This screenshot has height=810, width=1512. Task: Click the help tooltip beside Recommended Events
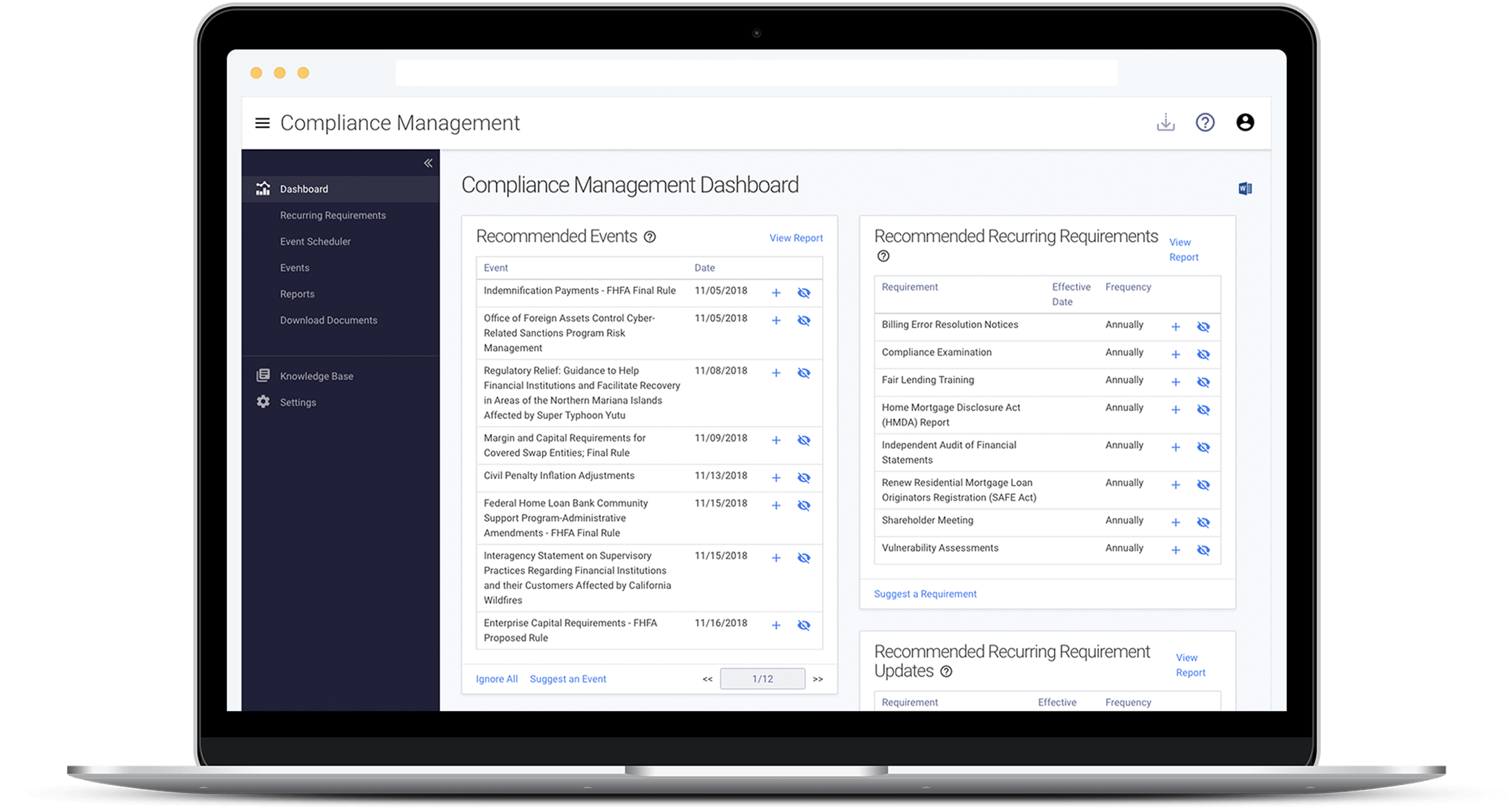click(x=651, y=237)
